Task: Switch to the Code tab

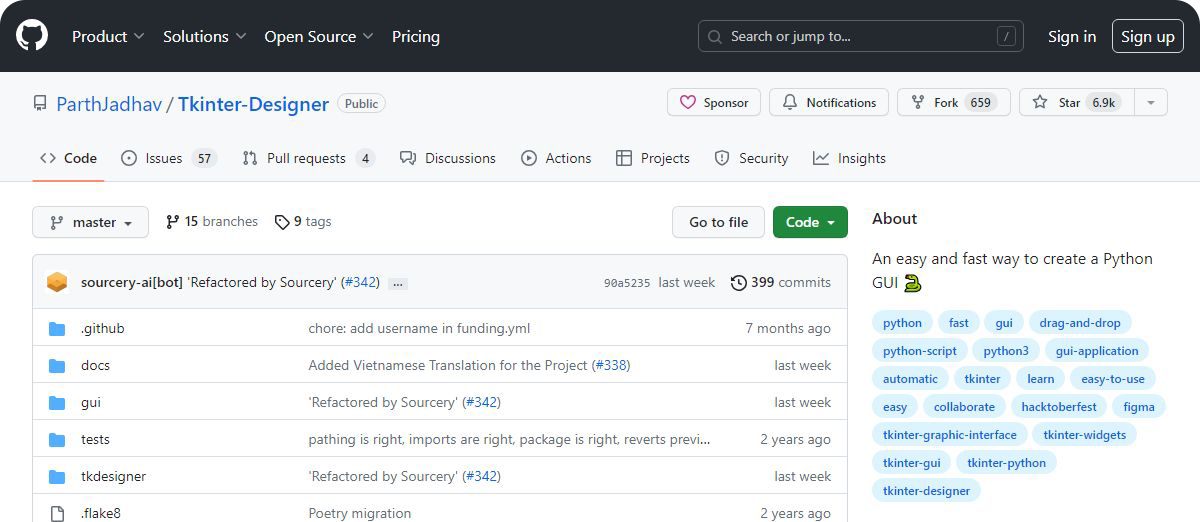Action: [x=68, y=158]
